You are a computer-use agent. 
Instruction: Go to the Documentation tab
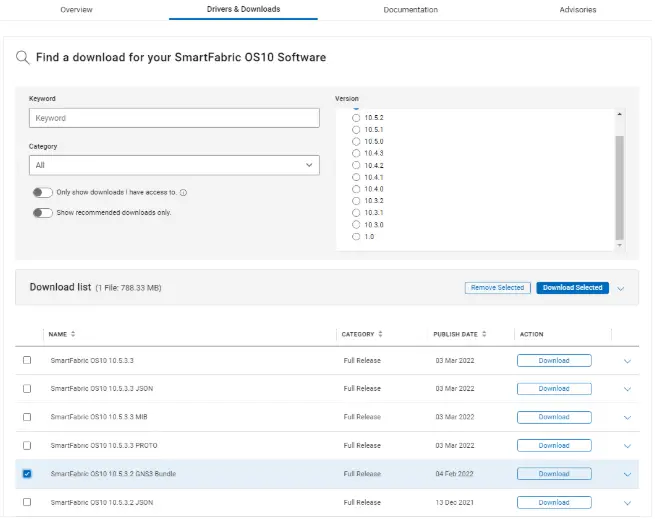pyautogui.click(x=411, y=10)
